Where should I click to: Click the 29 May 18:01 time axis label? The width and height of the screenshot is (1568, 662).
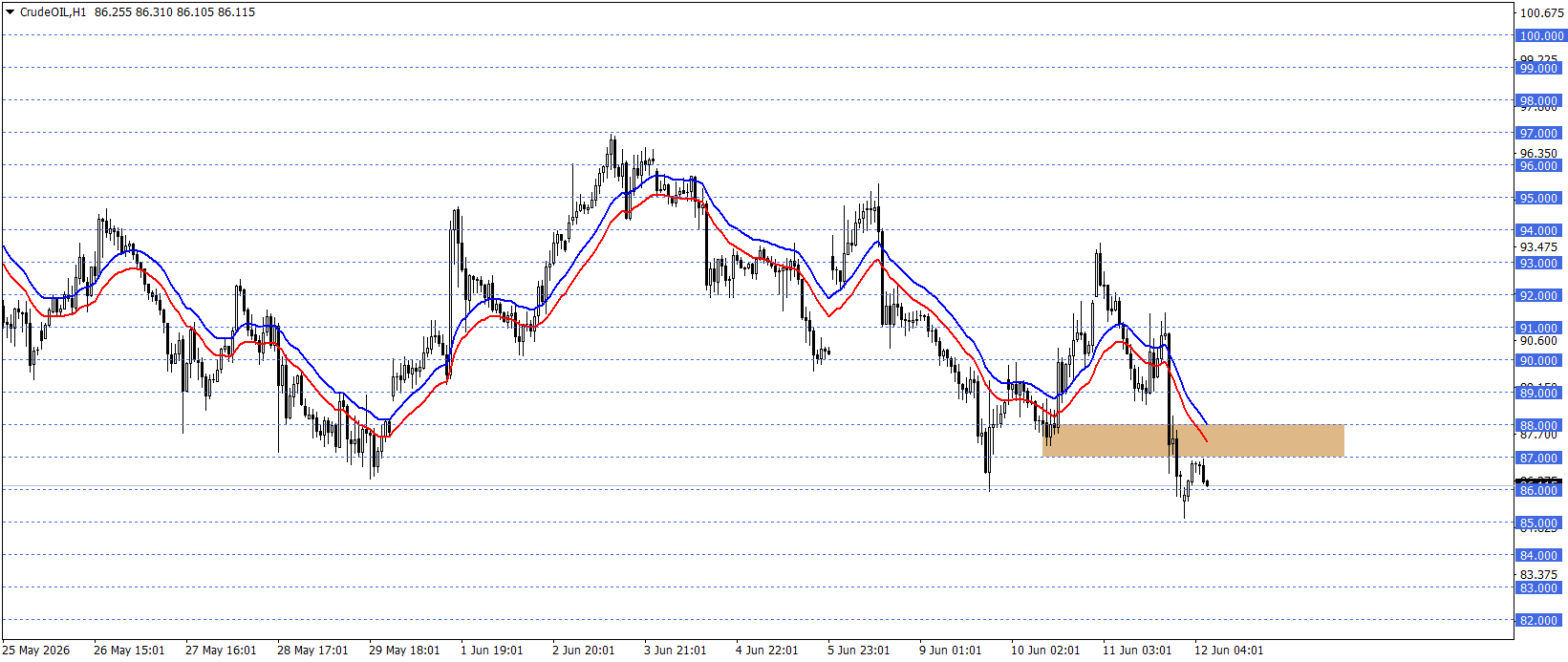coord(404,651)
